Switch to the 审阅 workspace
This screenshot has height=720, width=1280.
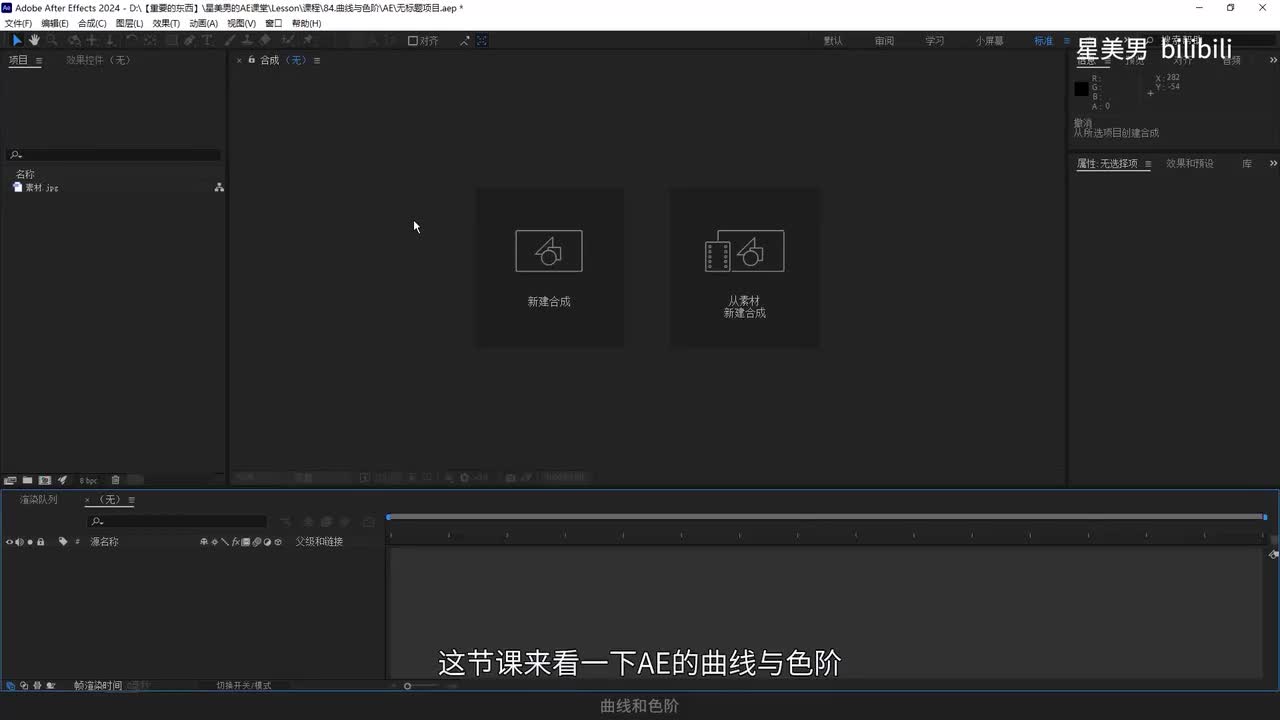click(x=884, y=41)
